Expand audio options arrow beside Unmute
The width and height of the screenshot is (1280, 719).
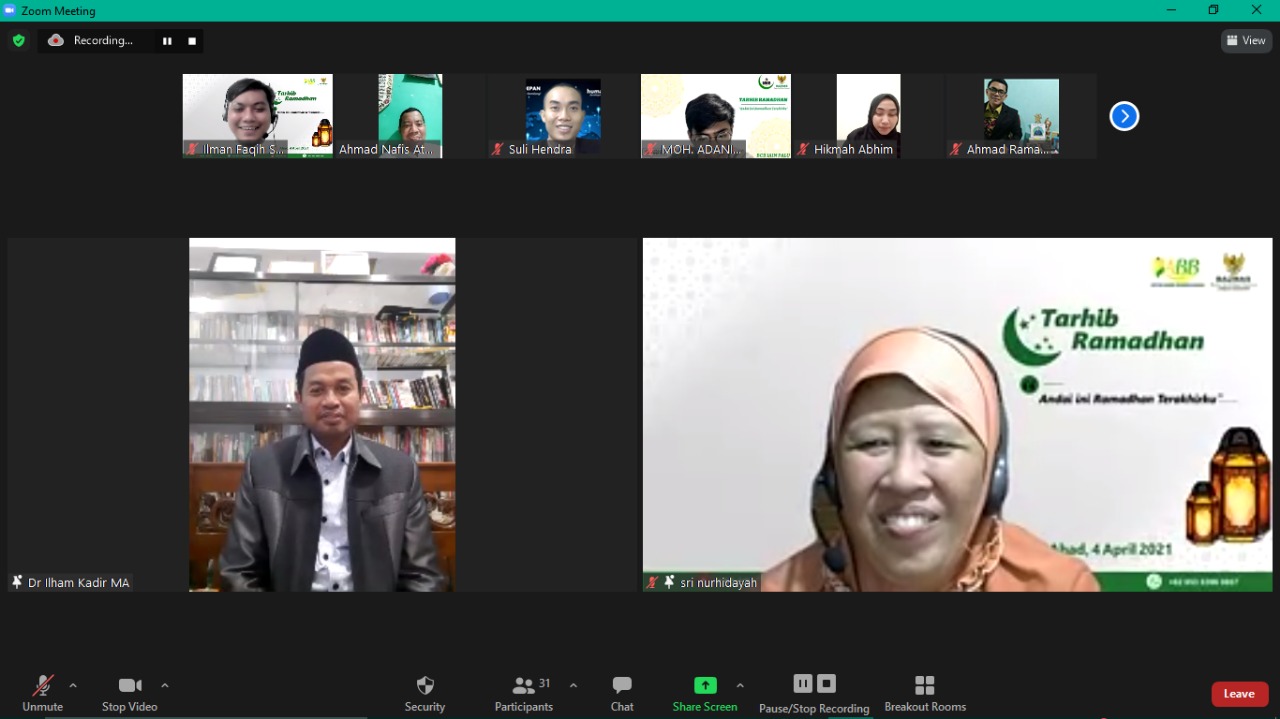click(x=73, y=685)
